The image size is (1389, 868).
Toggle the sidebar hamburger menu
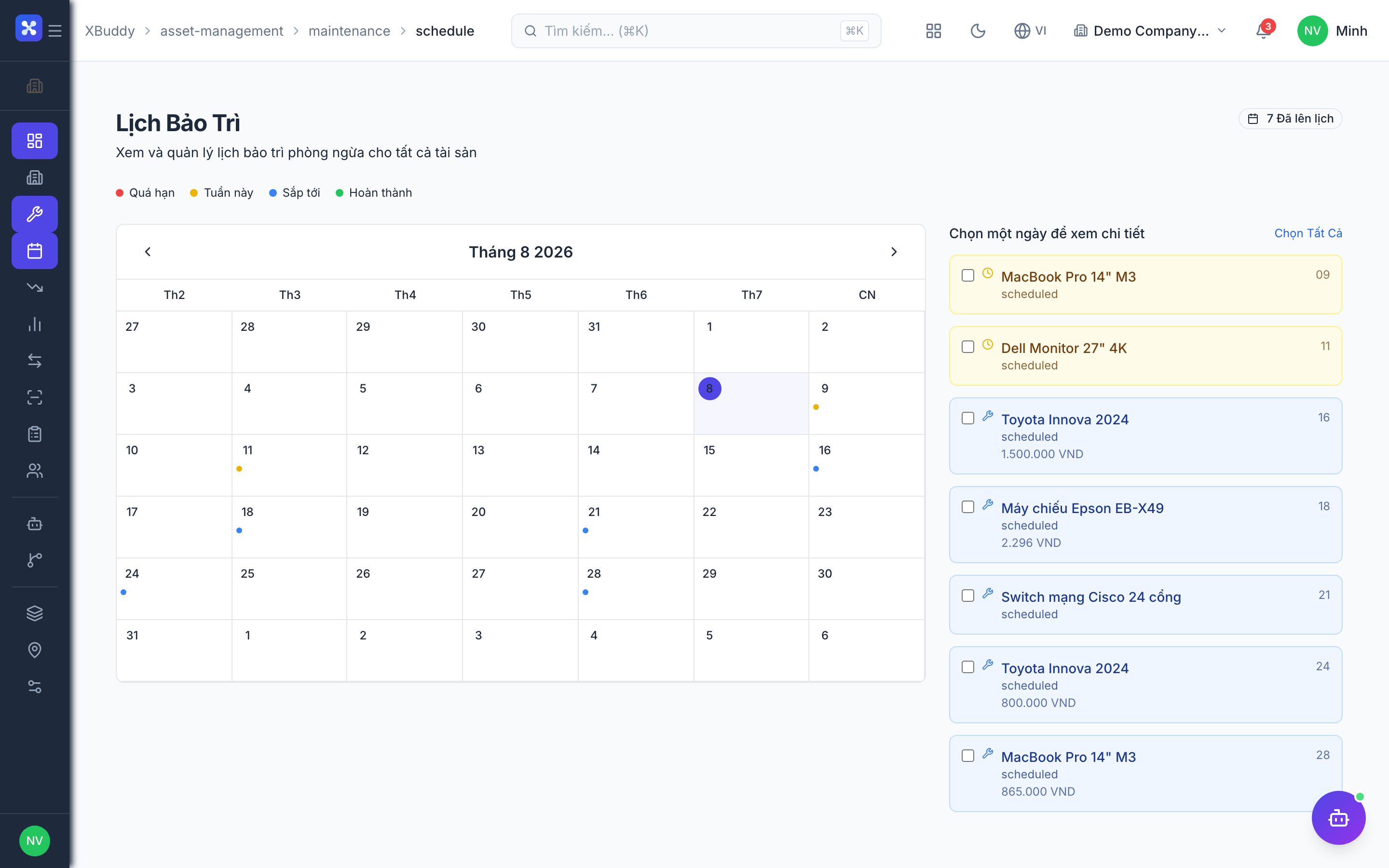coord(55,30)
